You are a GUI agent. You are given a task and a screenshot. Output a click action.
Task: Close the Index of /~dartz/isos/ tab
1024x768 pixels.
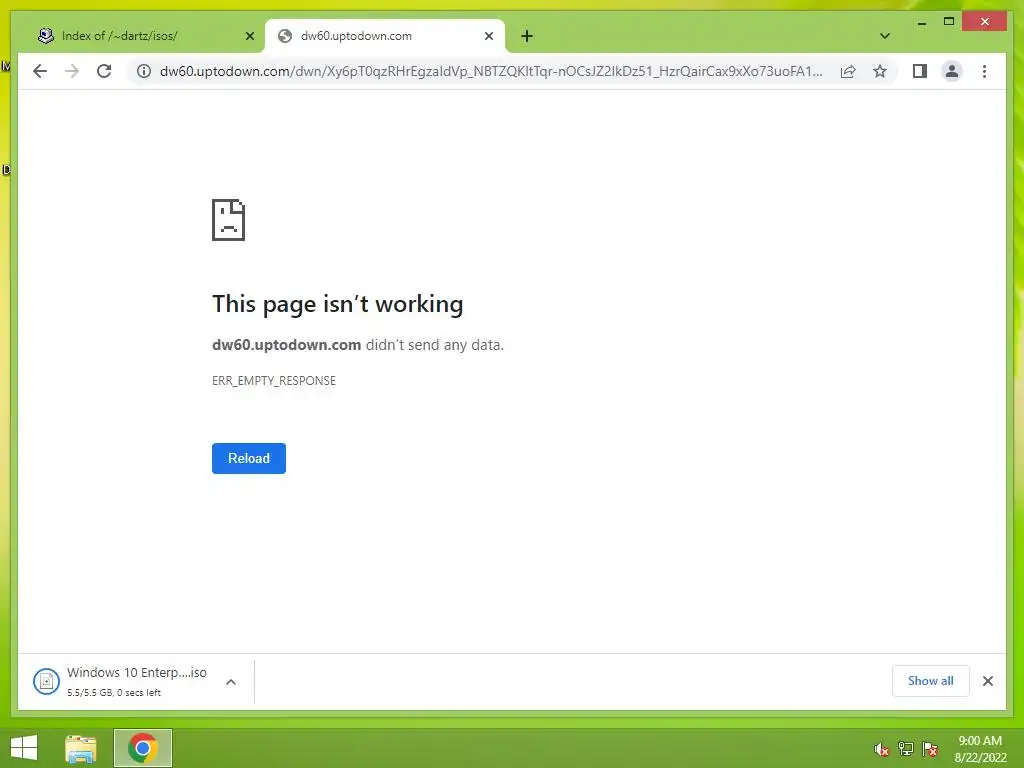point(249,36)
